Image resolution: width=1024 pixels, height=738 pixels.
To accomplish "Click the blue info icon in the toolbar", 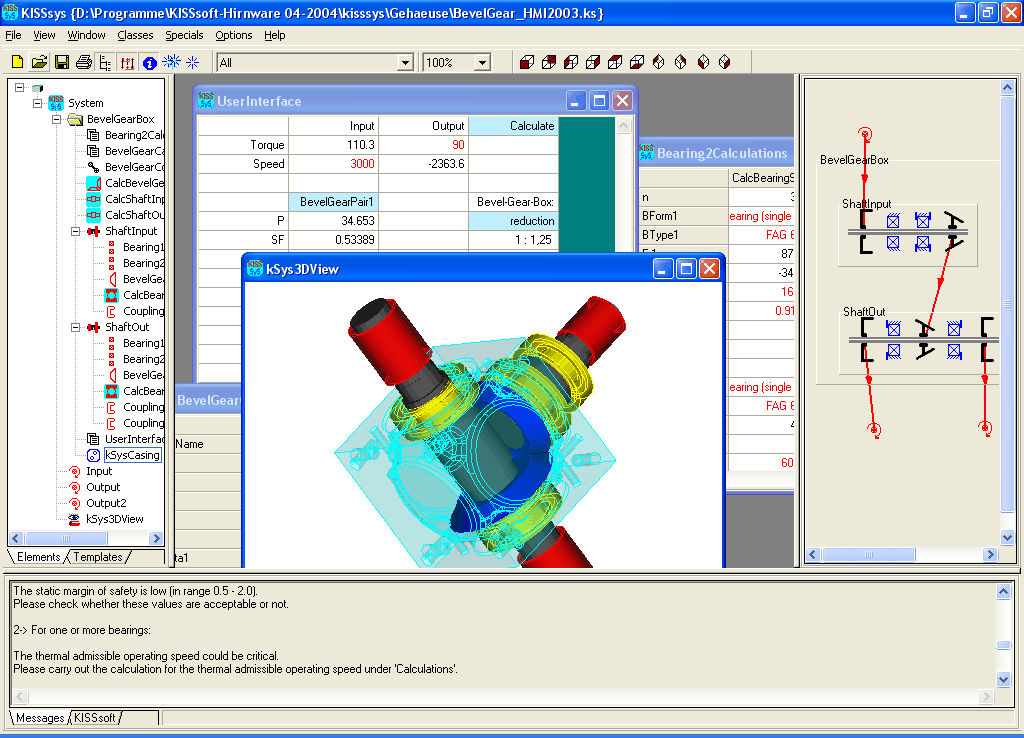I will coord(150,63).
